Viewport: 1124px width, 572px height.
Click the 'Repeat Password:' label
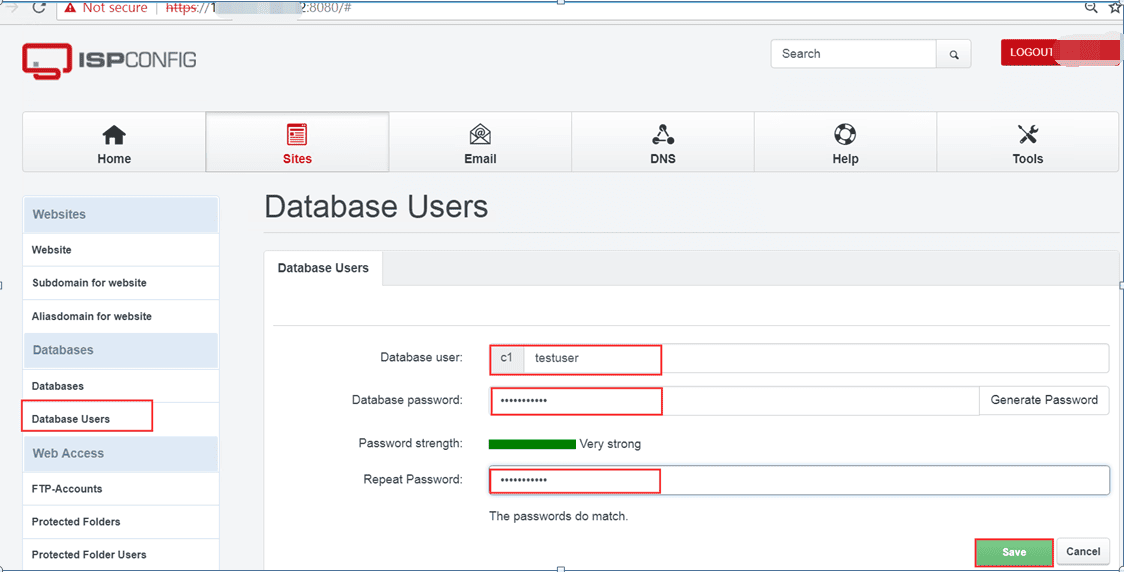413,480
